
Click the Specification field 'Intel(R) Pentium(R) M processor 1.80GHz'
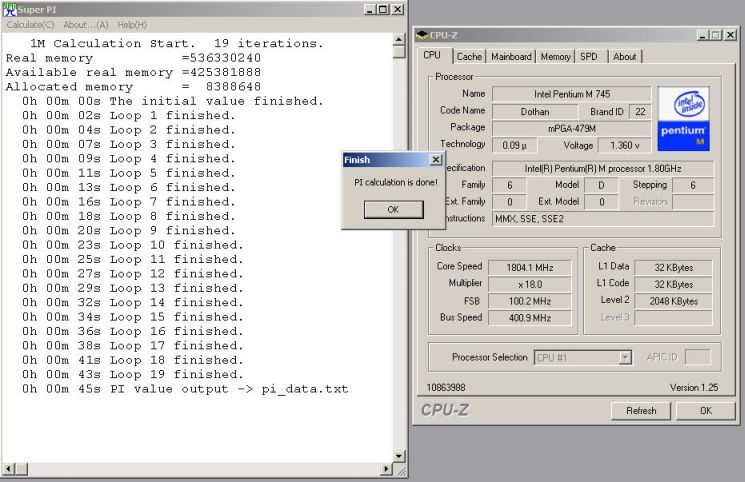(x=603, y=168)
